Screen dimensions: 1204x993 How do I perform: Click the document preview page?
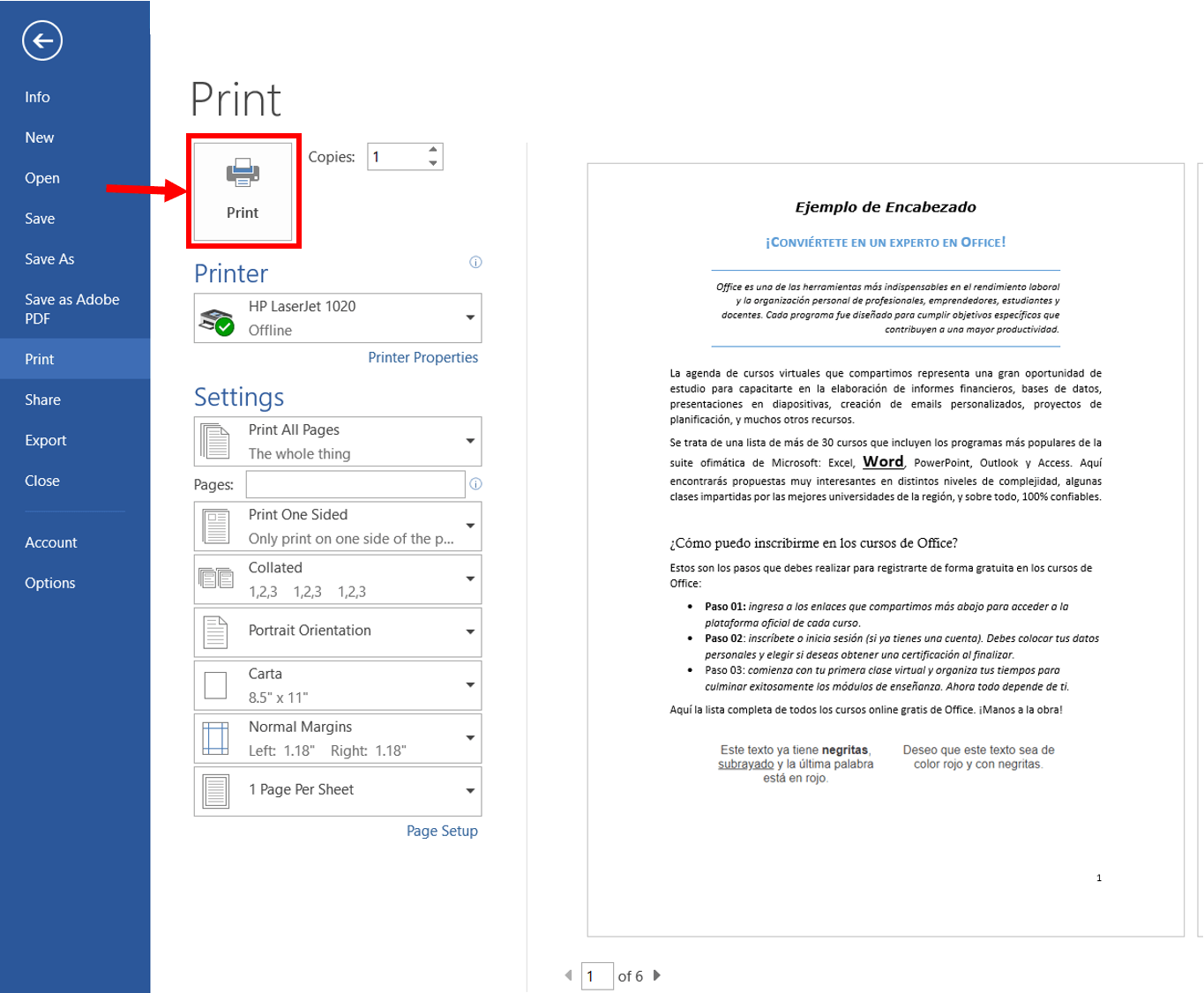click(x=886, y=549)
